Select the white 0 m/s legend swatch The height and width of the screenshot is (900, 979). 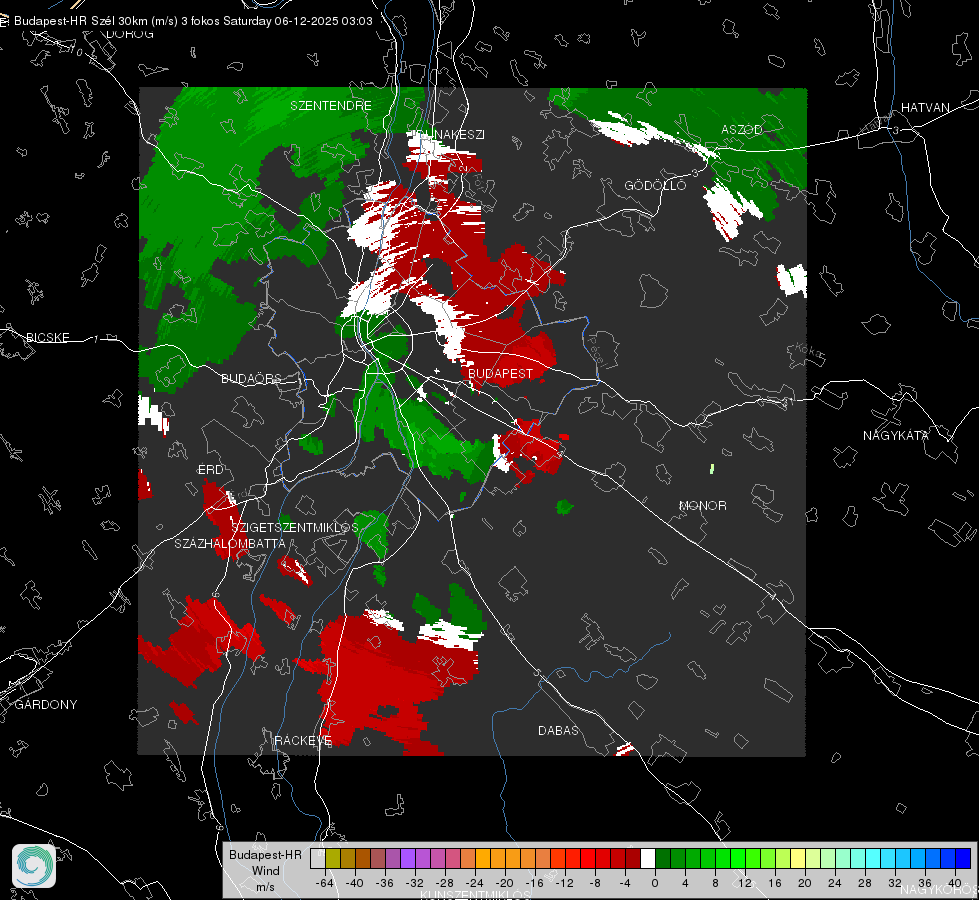tap(648, 859)
